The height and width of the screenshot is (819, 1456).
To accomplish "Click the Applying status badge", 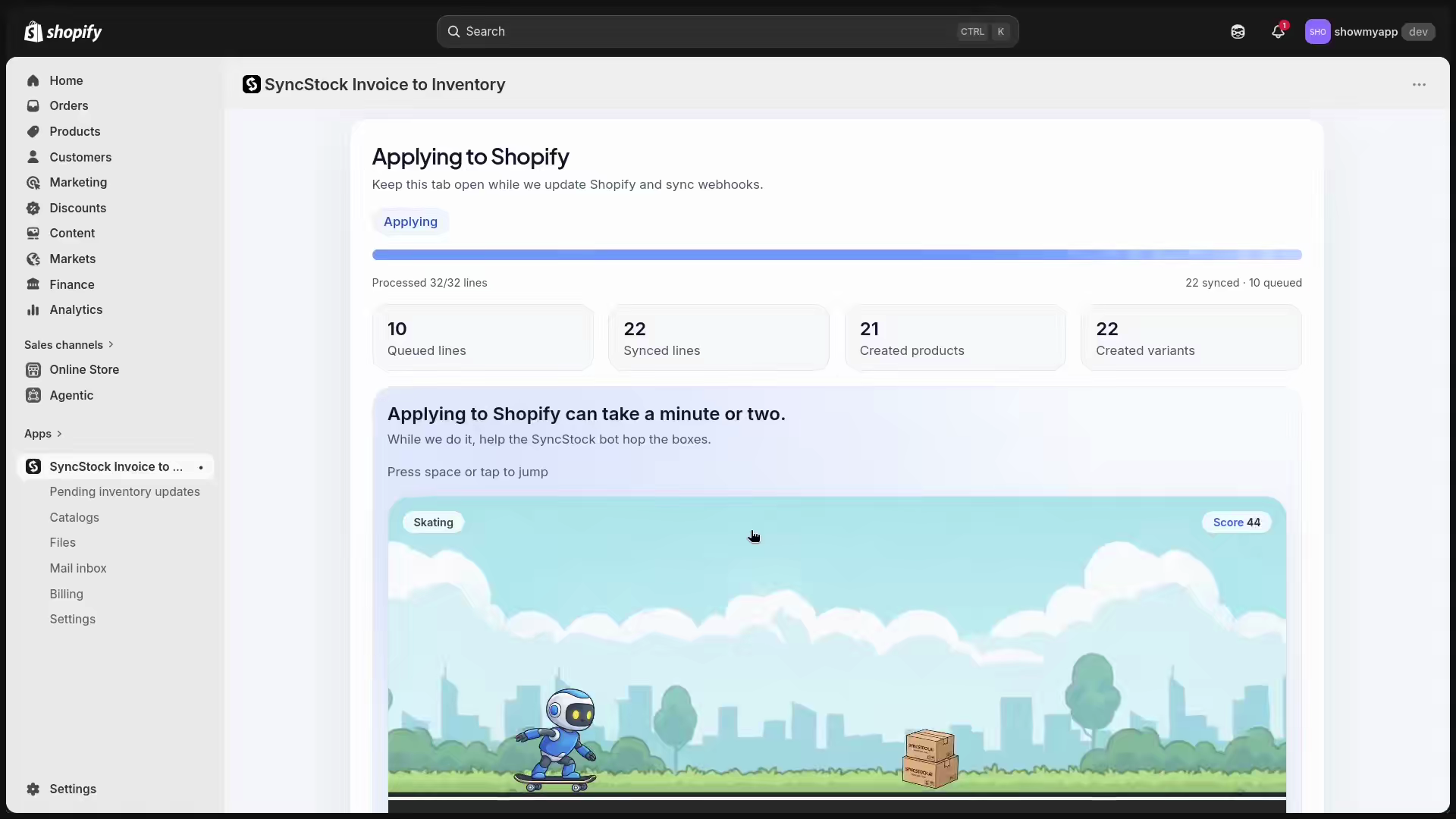I will [410, 222].
